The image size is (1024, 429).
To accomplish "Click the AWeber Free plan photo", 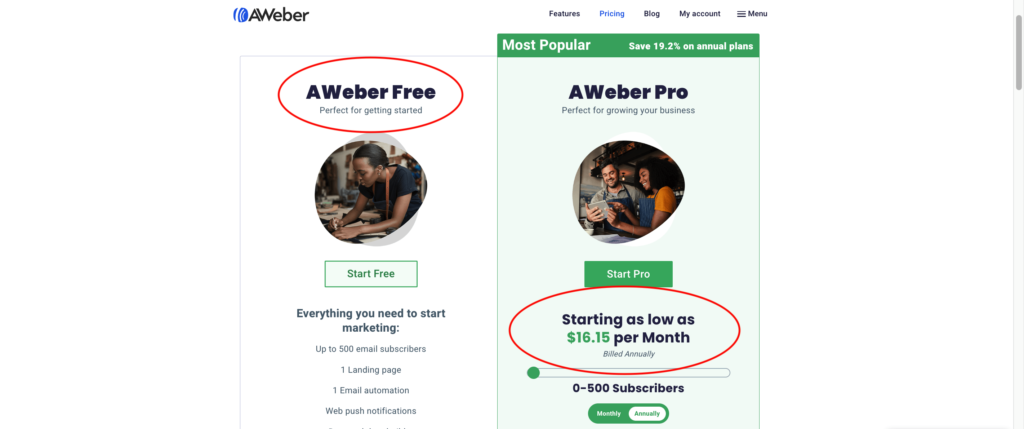I will [370, 190].
